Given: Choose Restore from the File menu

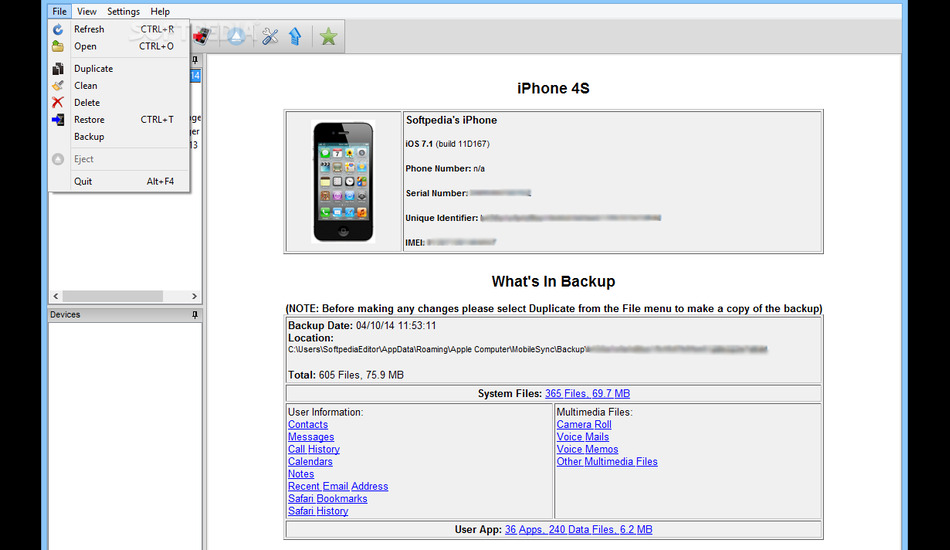Looking at the screenshot, I should click(119, 119).
